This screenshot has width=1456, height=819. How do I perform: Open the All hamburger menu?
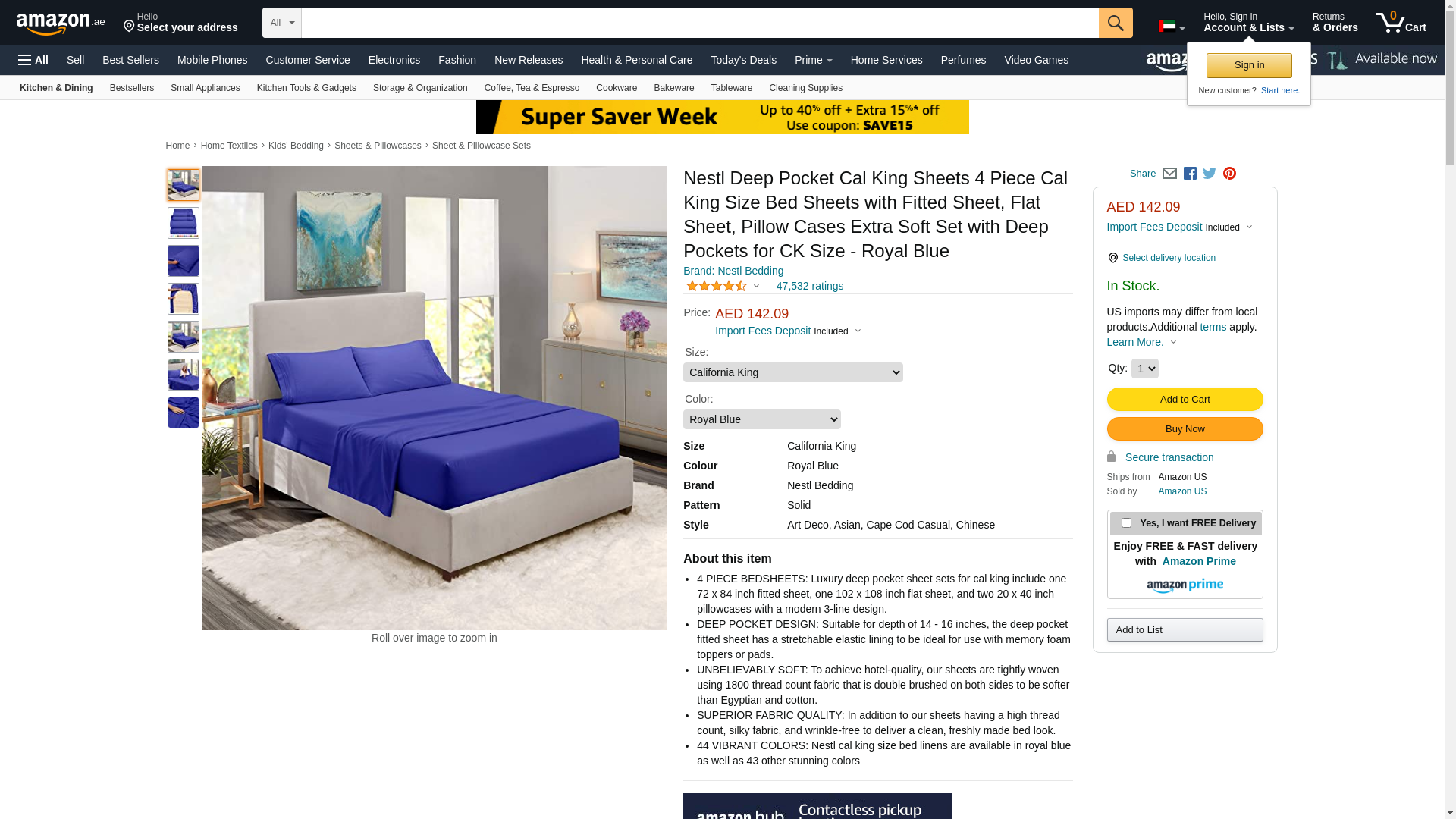pyautogui.click(x=33, y=60)
